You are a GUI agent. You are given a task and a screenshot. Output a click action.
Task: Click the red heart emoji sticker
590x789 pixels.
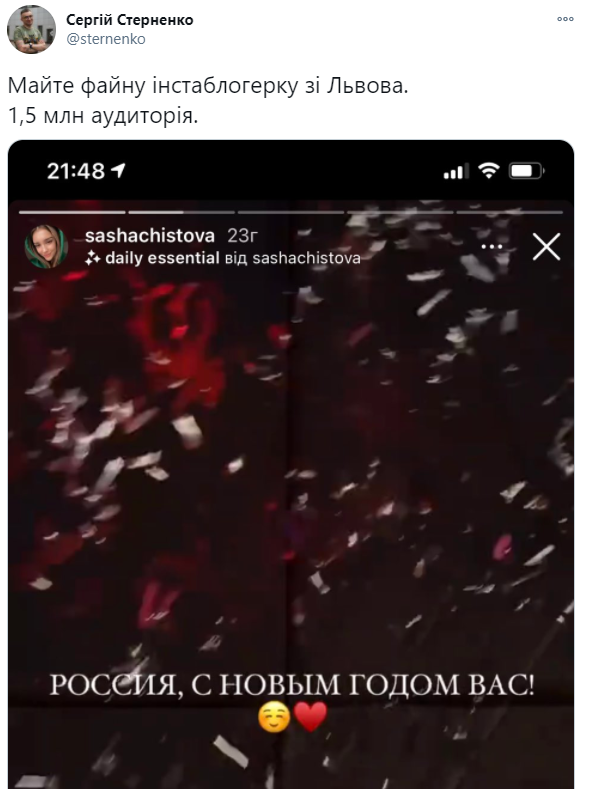pos(311,717)
